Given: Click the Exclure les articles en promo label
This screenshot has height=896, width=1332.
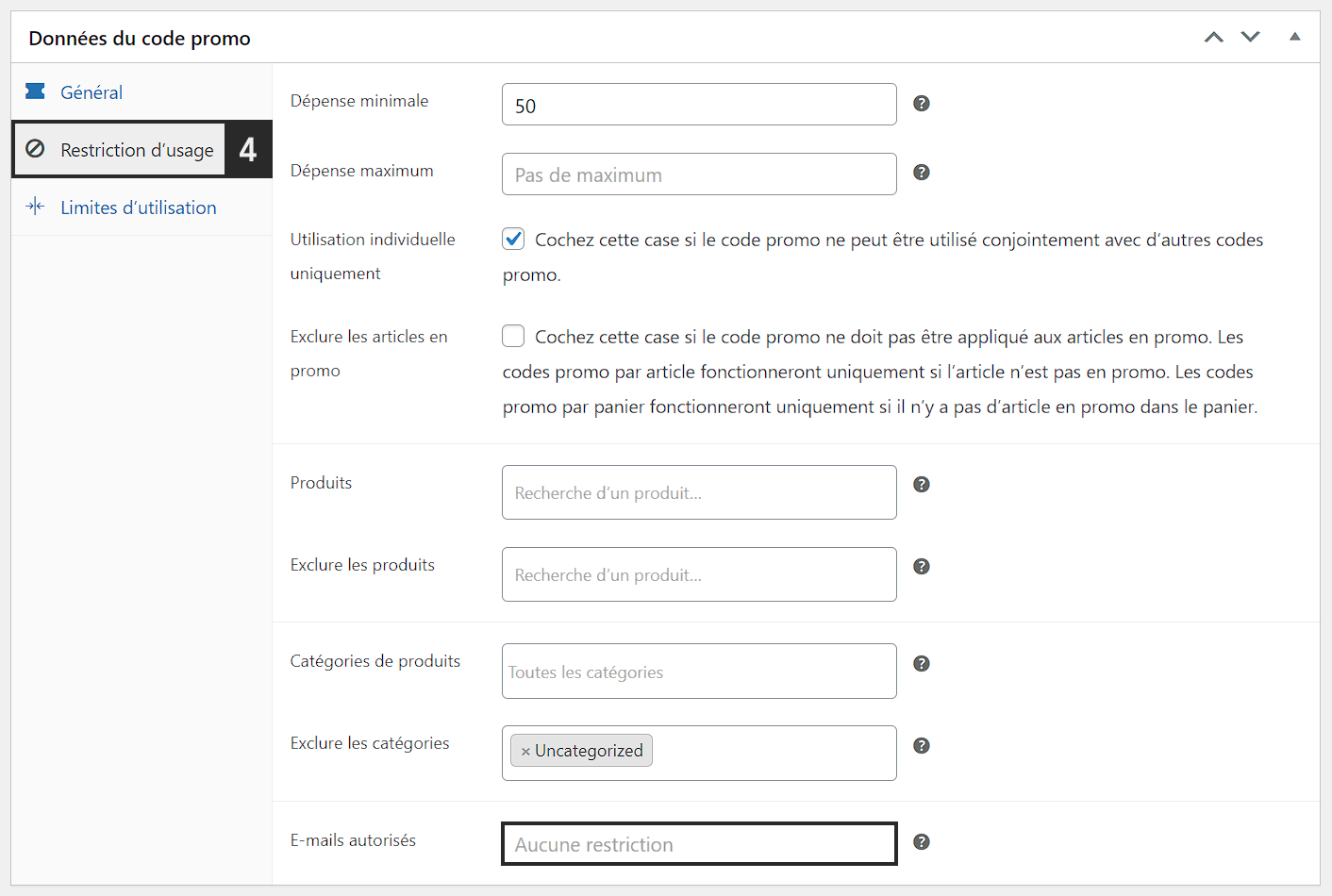Looking at the screenshot, I should 369,354.
